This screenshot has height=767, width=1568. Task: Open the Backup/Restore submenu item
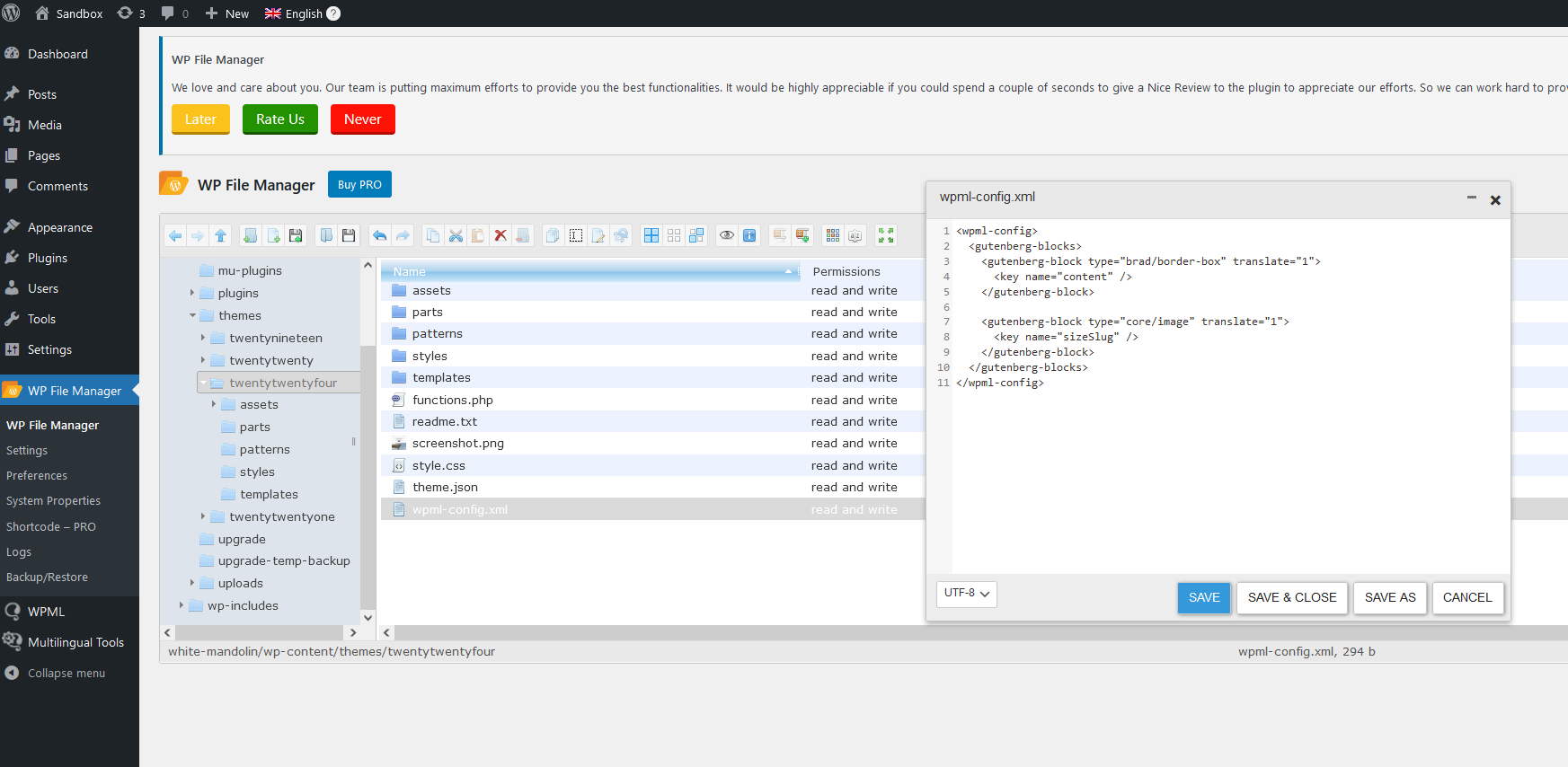tap(47, 577)
